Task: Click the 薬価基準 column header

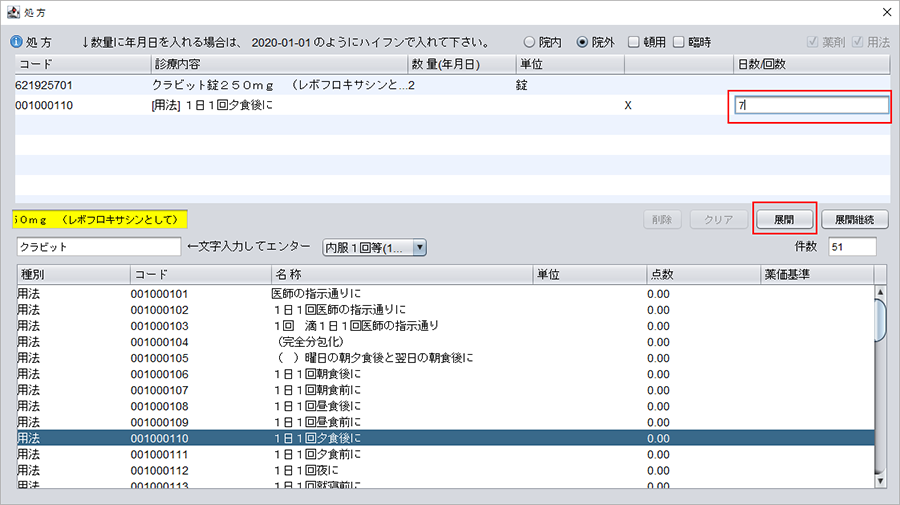Action: click(x=815, y=274)
